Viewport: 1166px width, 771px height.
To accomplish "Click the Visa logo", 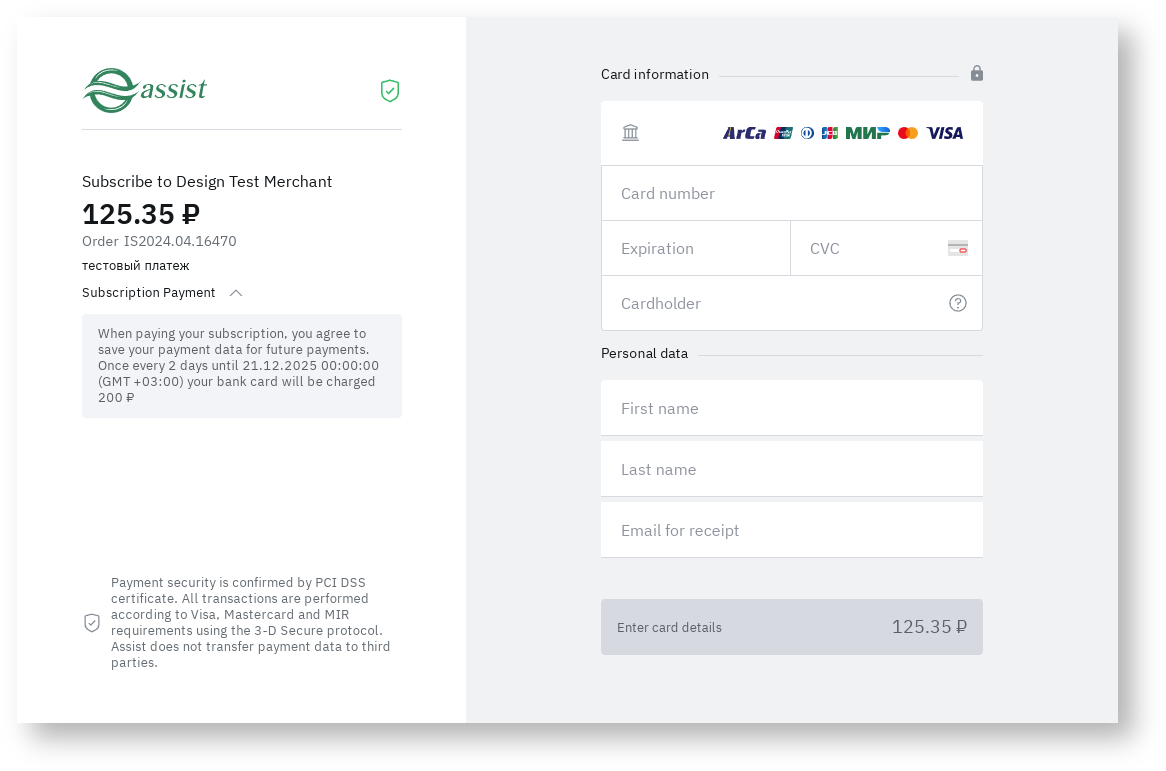I will [x=945, y=133].
